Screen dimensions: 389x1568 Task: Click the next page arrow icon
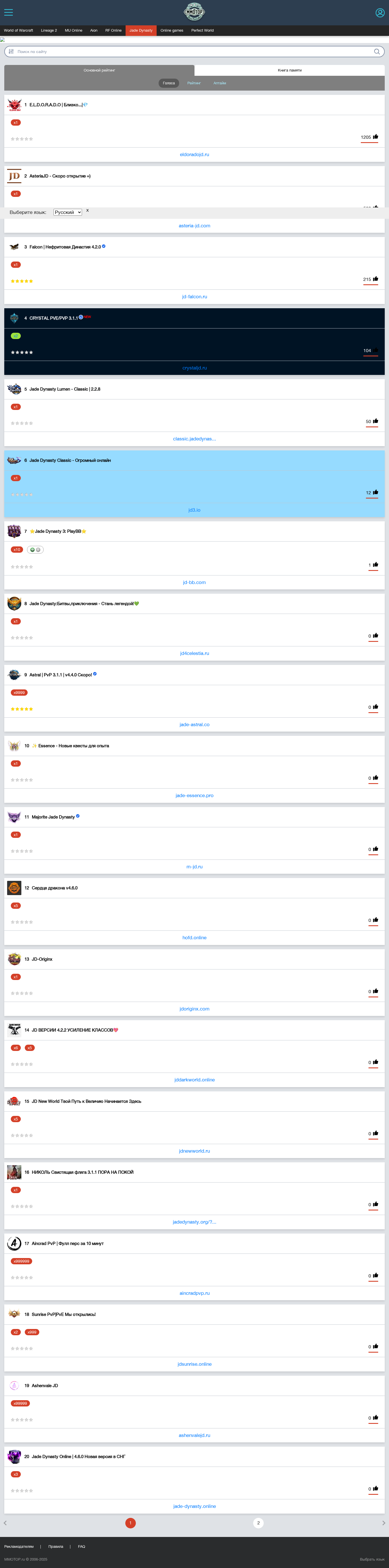click(384, 1523)
